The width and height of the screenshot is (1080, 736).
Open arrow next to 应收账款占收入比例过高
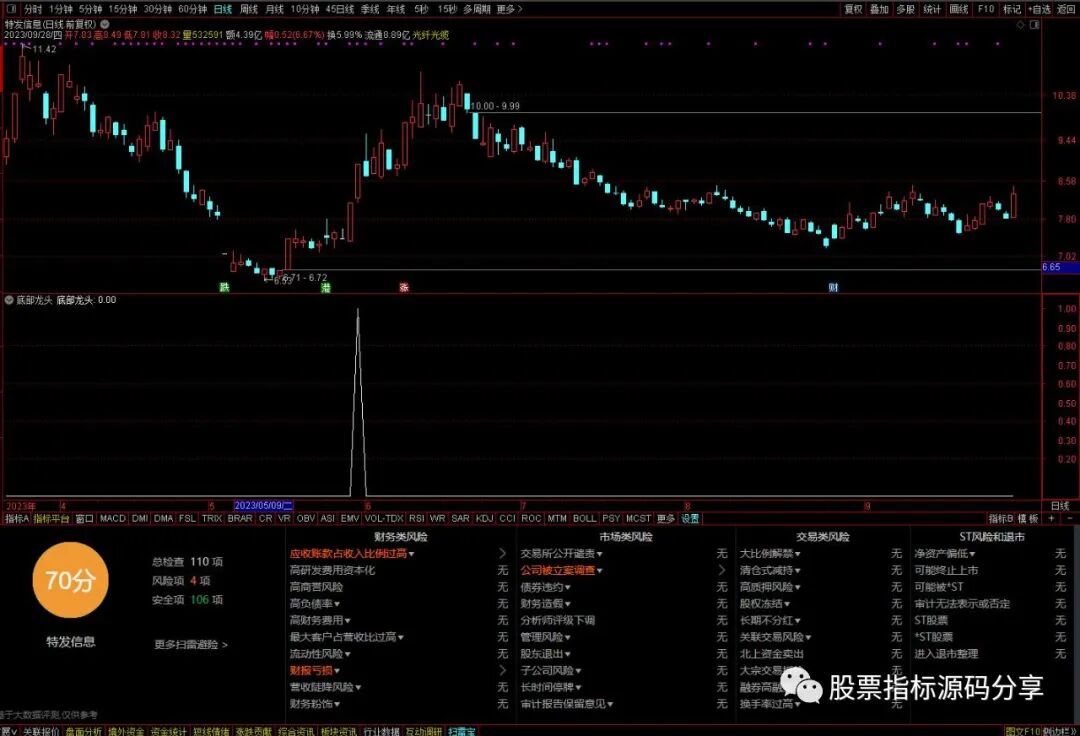[502, 554]
